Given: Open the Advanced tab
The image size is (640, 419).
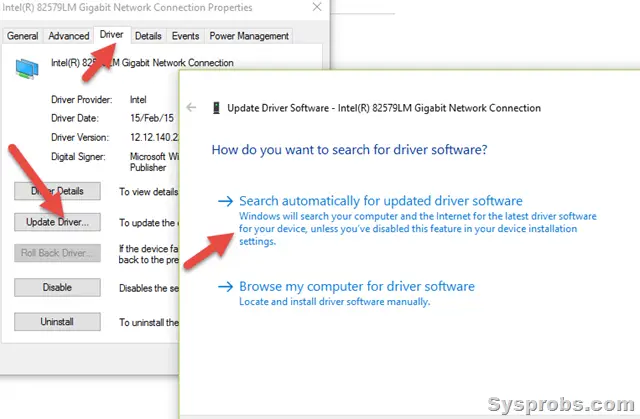Looking at the screenshot, I should coord(69,36).
